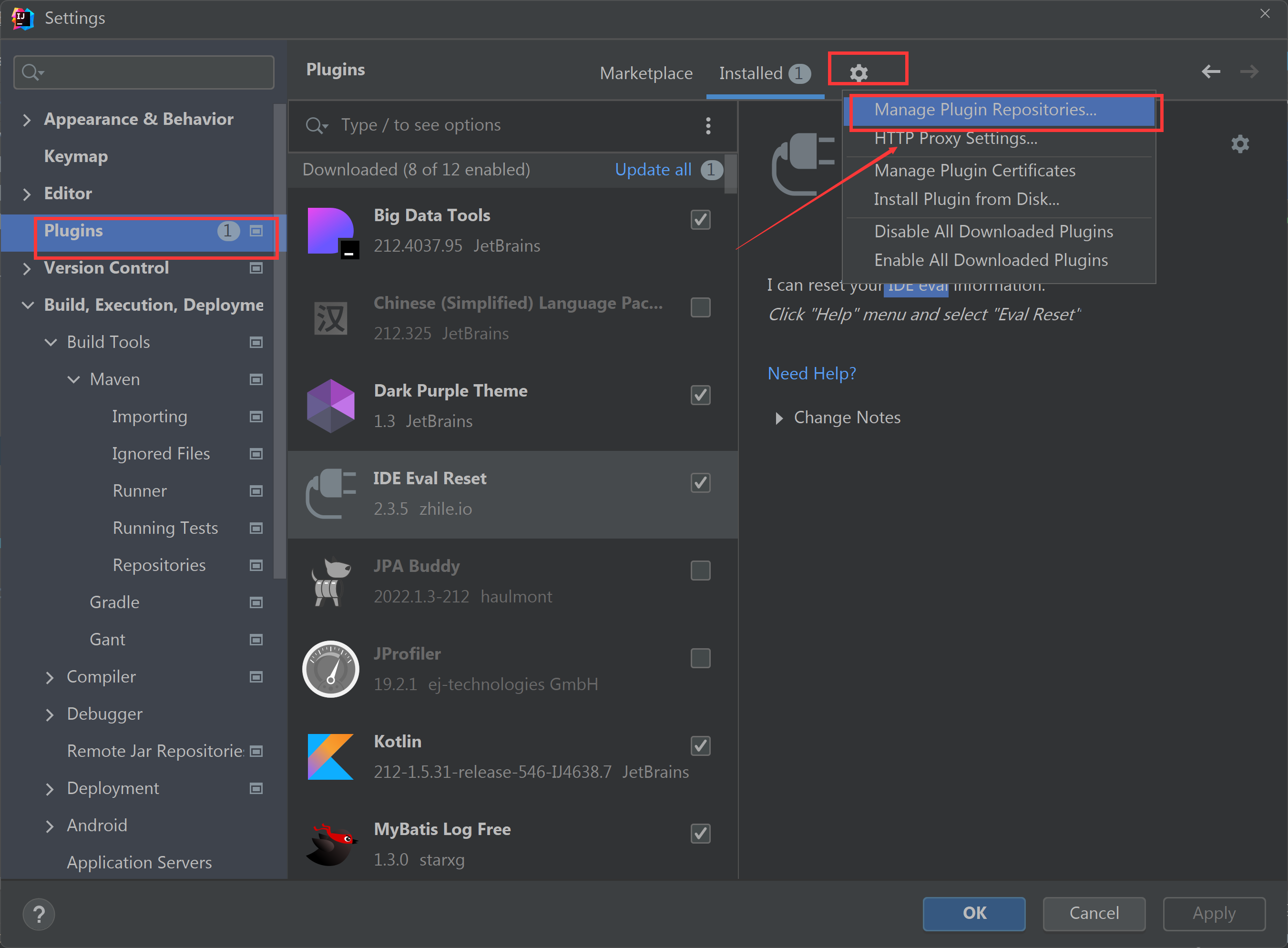Viewport: 1288px width, 948px height.
Task: Enable the JProfiler plugin checkbox
Action: [700, 659]
